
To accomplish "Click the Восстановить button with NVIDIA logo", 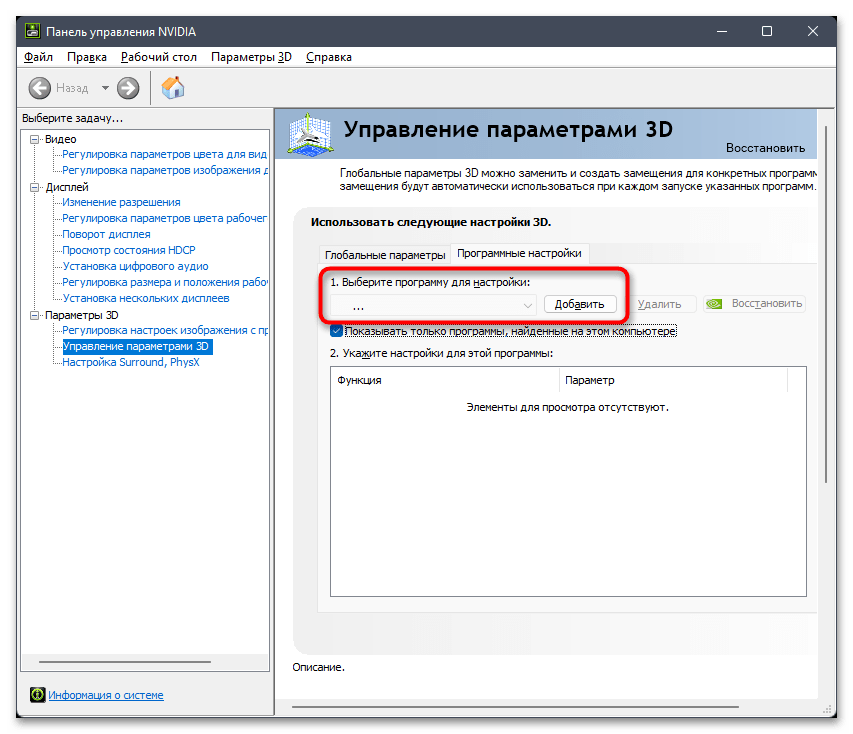I will coord(755,304).
